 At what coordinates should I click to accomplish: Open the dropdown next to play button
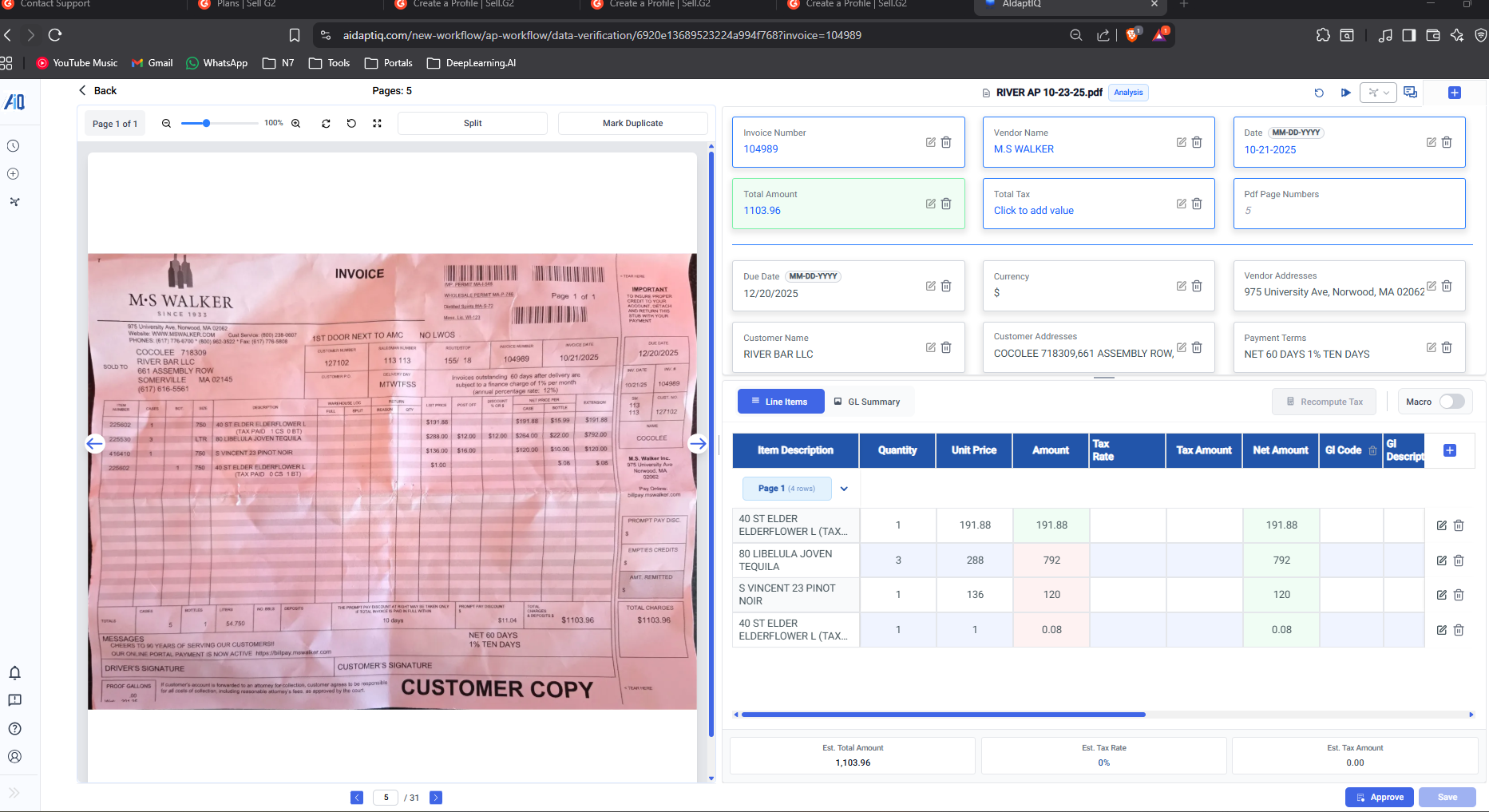[1378, 93]
